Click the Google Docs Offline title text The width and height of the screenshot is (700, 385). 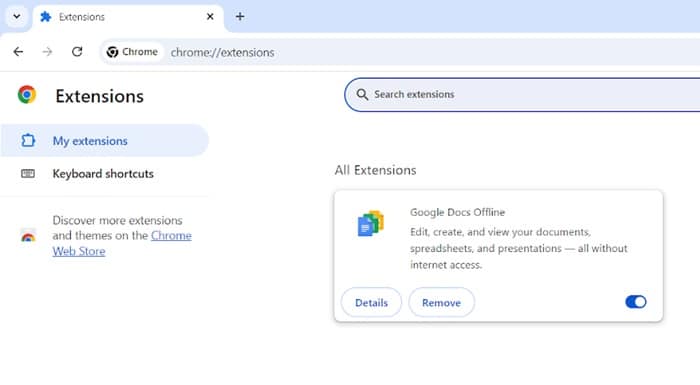[x=457, y=212]
